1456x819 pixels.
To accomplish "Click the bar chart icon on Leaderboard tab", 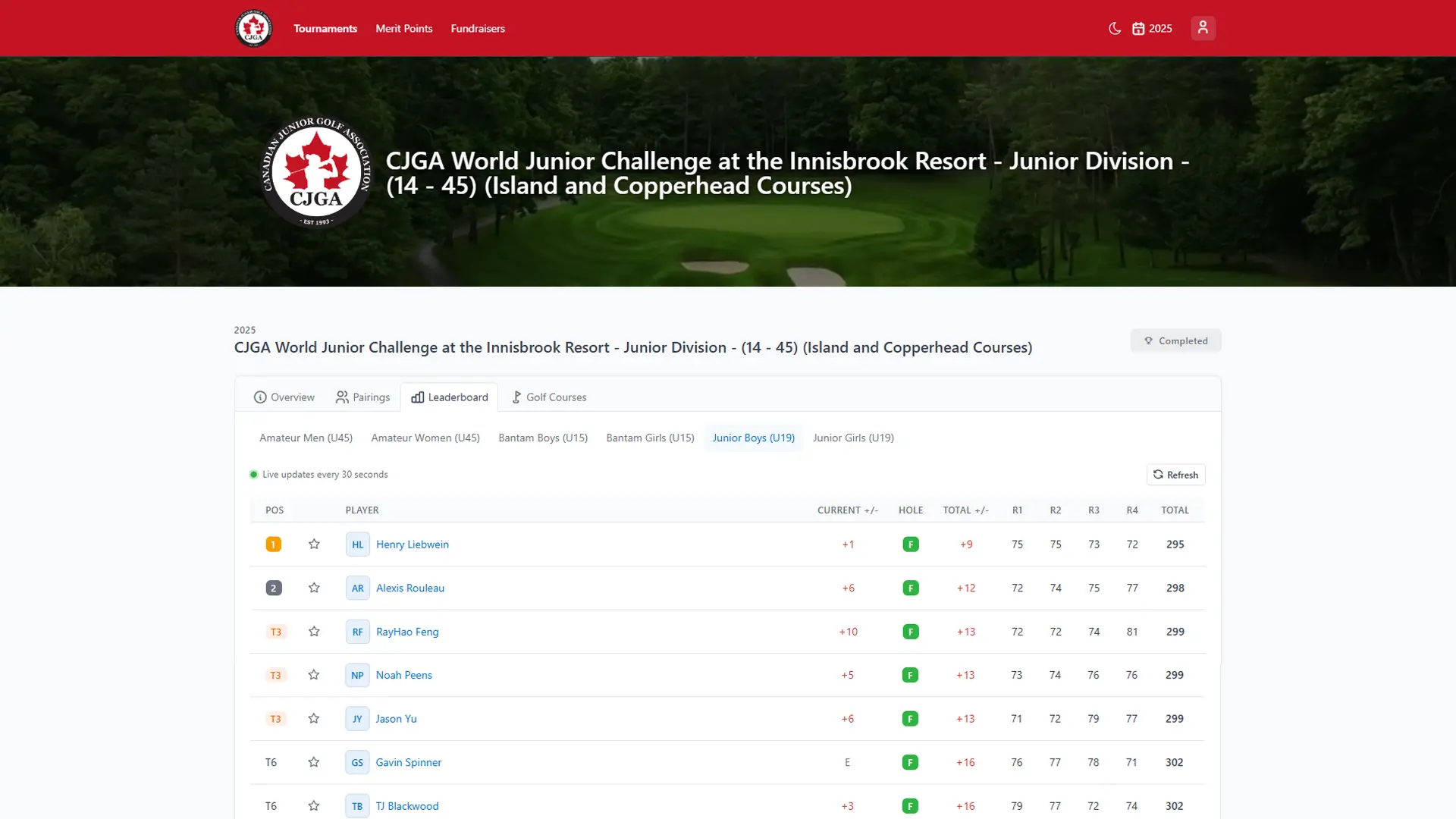I will point(417,397).
